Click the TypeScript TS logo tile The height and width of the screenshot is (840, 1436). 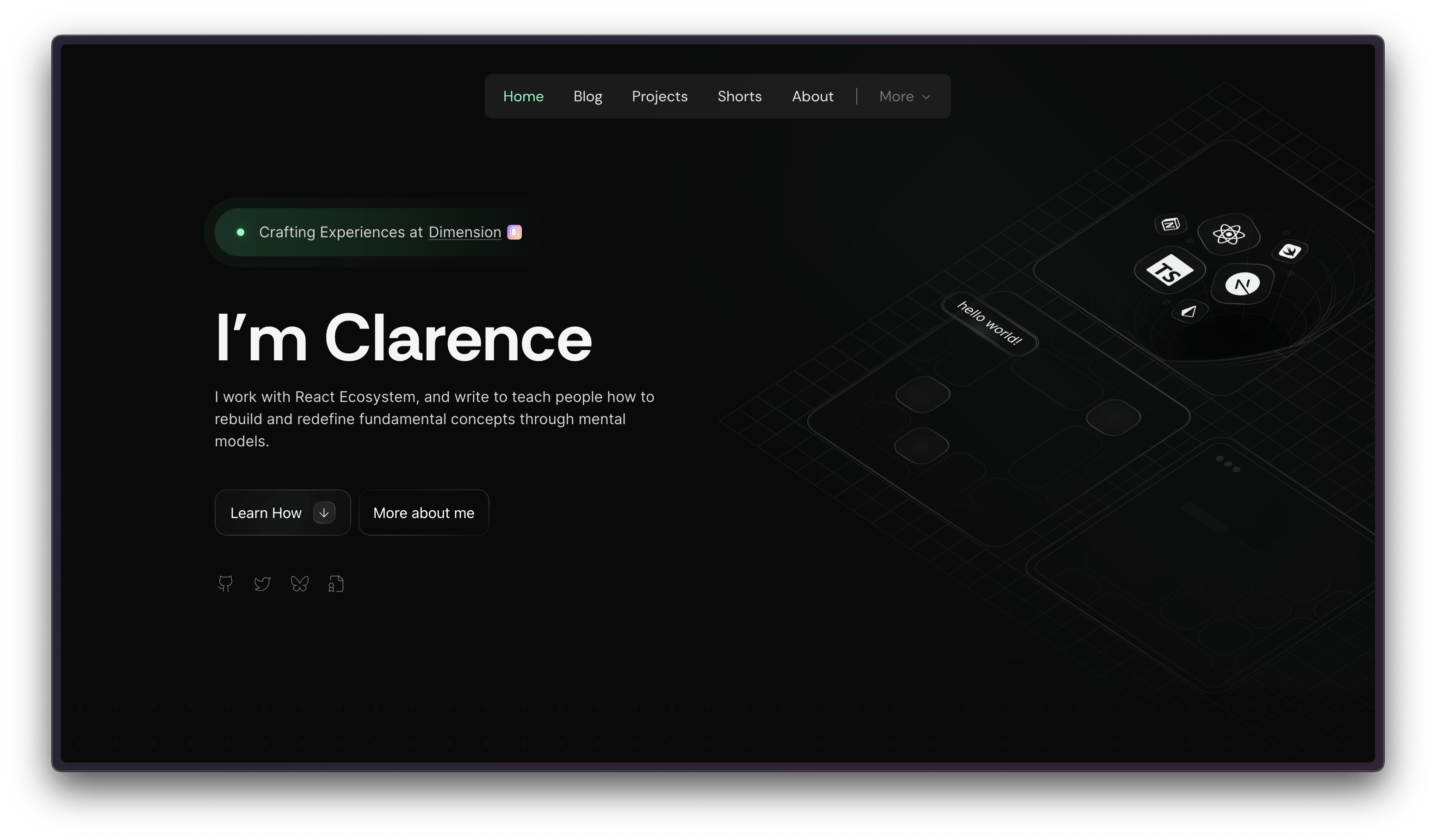pos(1170,271)
